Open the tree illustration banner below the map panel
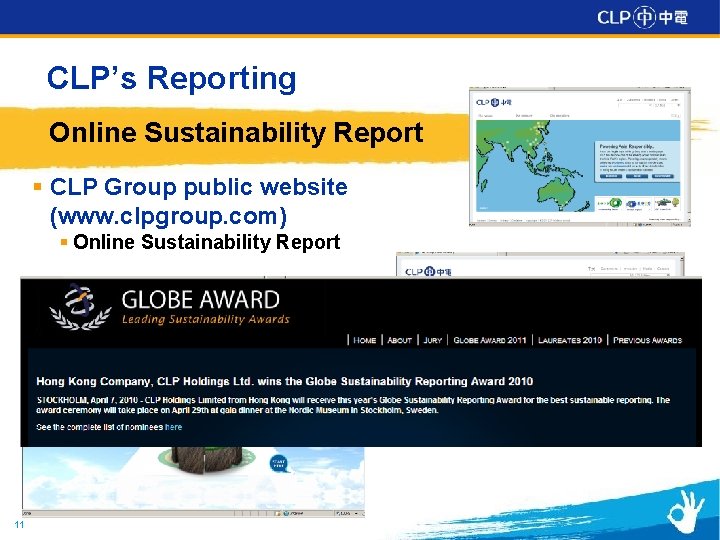Viewport: 720px width, 540px height. point(667,204)
